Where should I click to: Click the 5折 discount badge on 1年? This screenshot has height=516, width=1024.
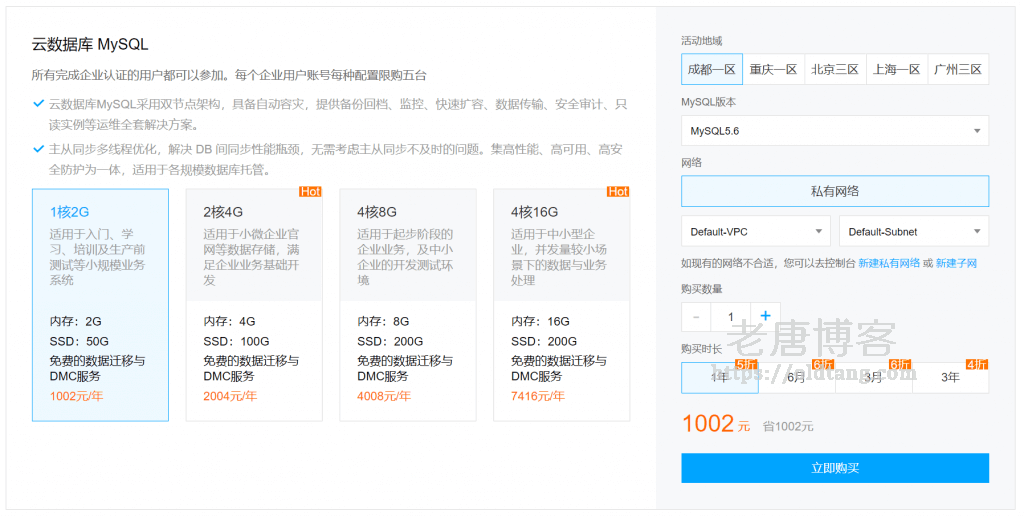[x=746, y=364]
